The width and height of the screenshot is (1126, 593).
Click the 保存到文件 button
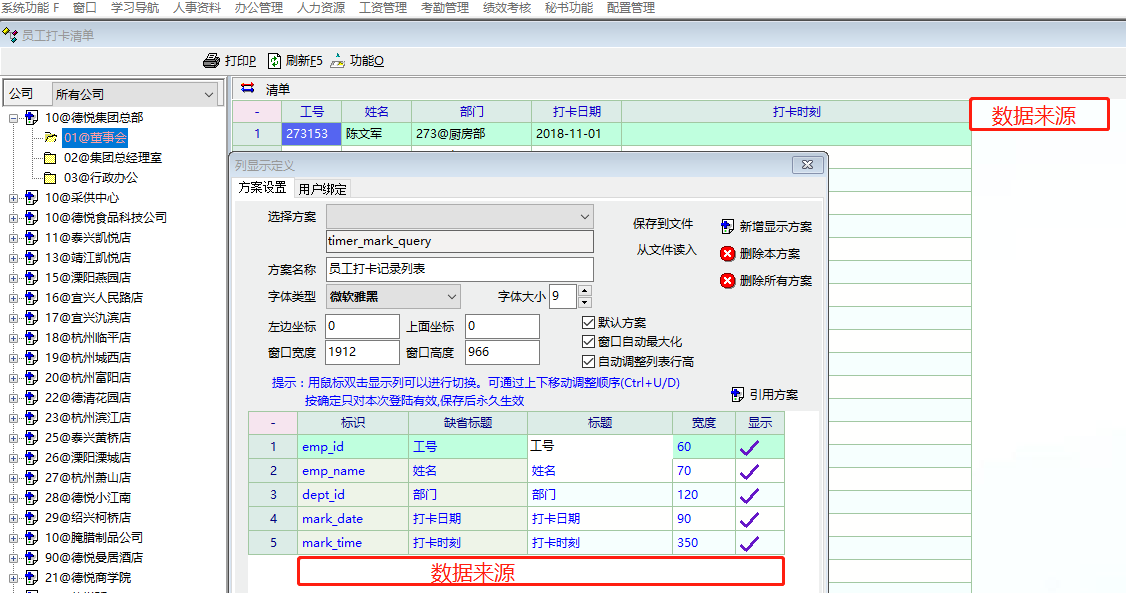click(664, 224)
